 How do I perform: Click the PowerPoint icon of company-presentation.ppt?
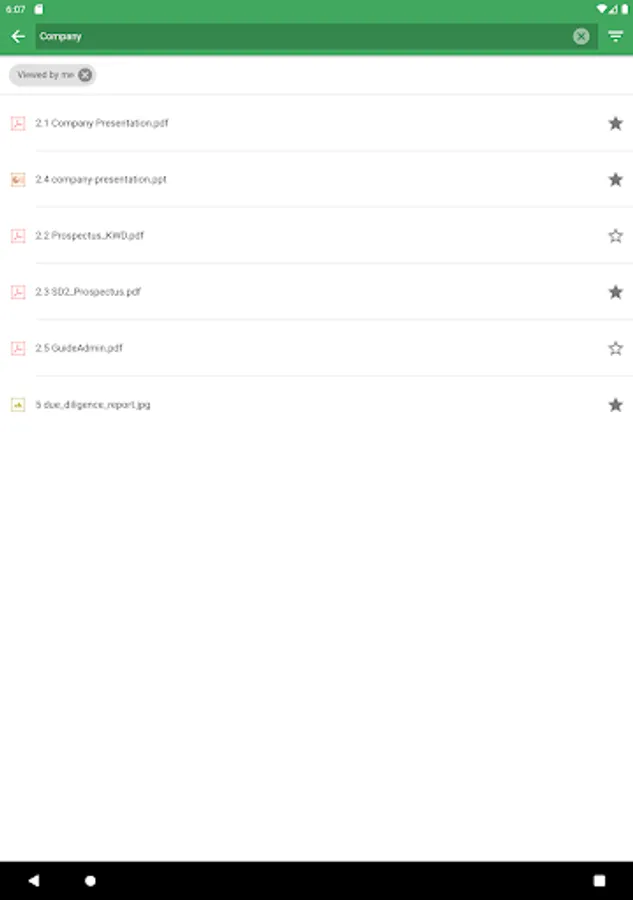click(18, 180)
